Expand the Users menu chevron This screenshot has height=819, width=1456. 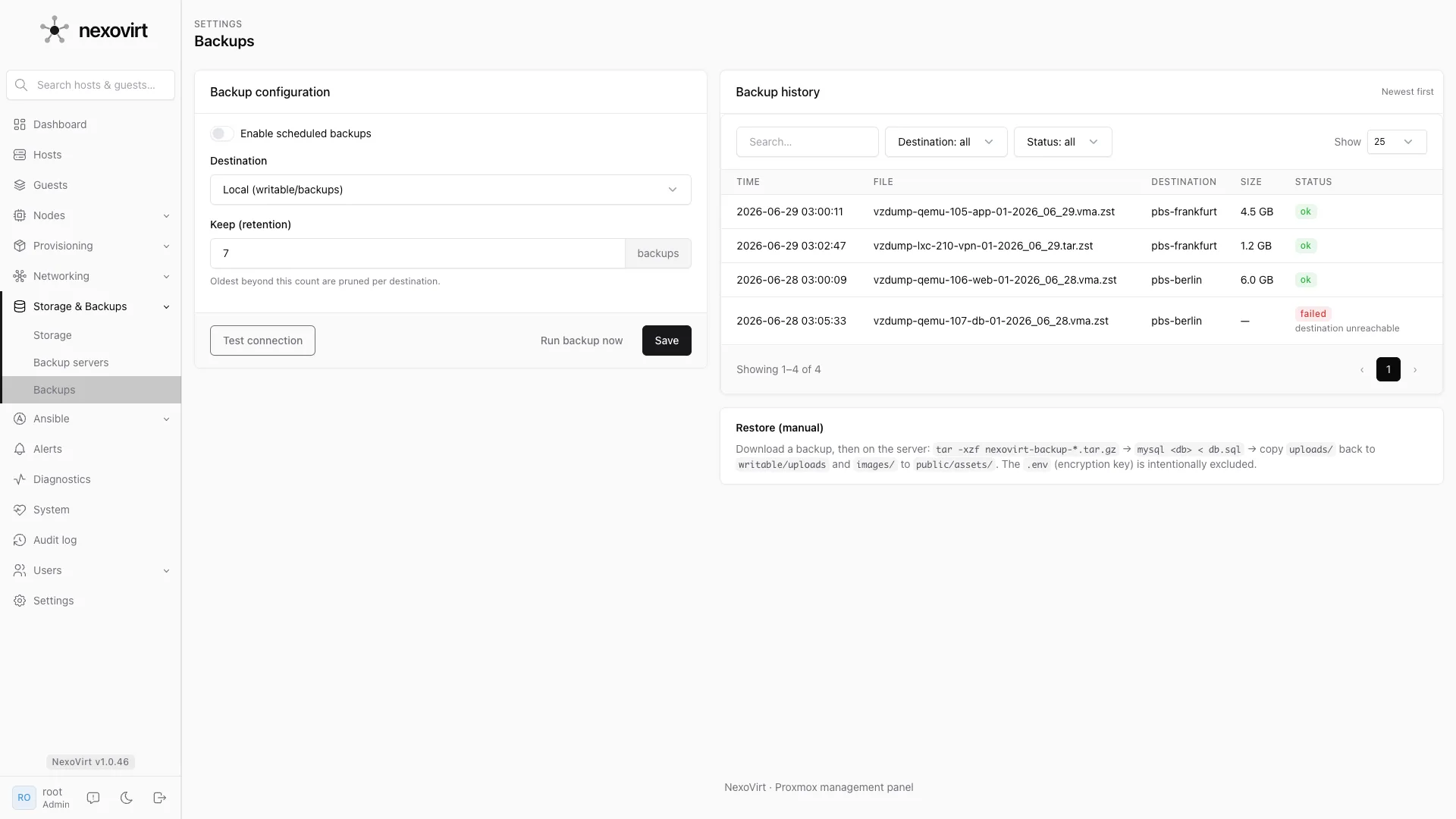(x=166, y=571)
